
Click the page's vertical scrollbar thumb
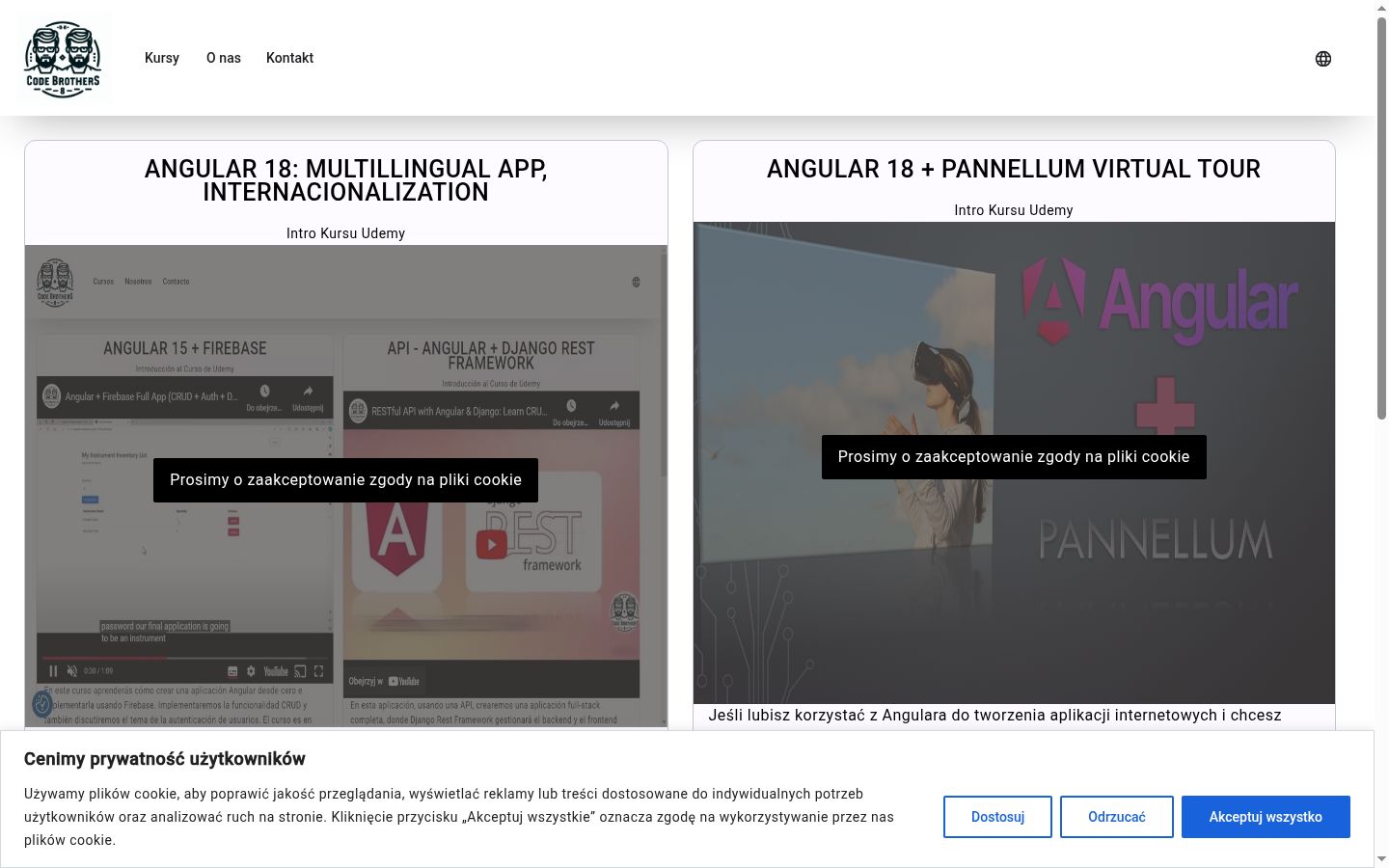click(x=1381, y=217)
